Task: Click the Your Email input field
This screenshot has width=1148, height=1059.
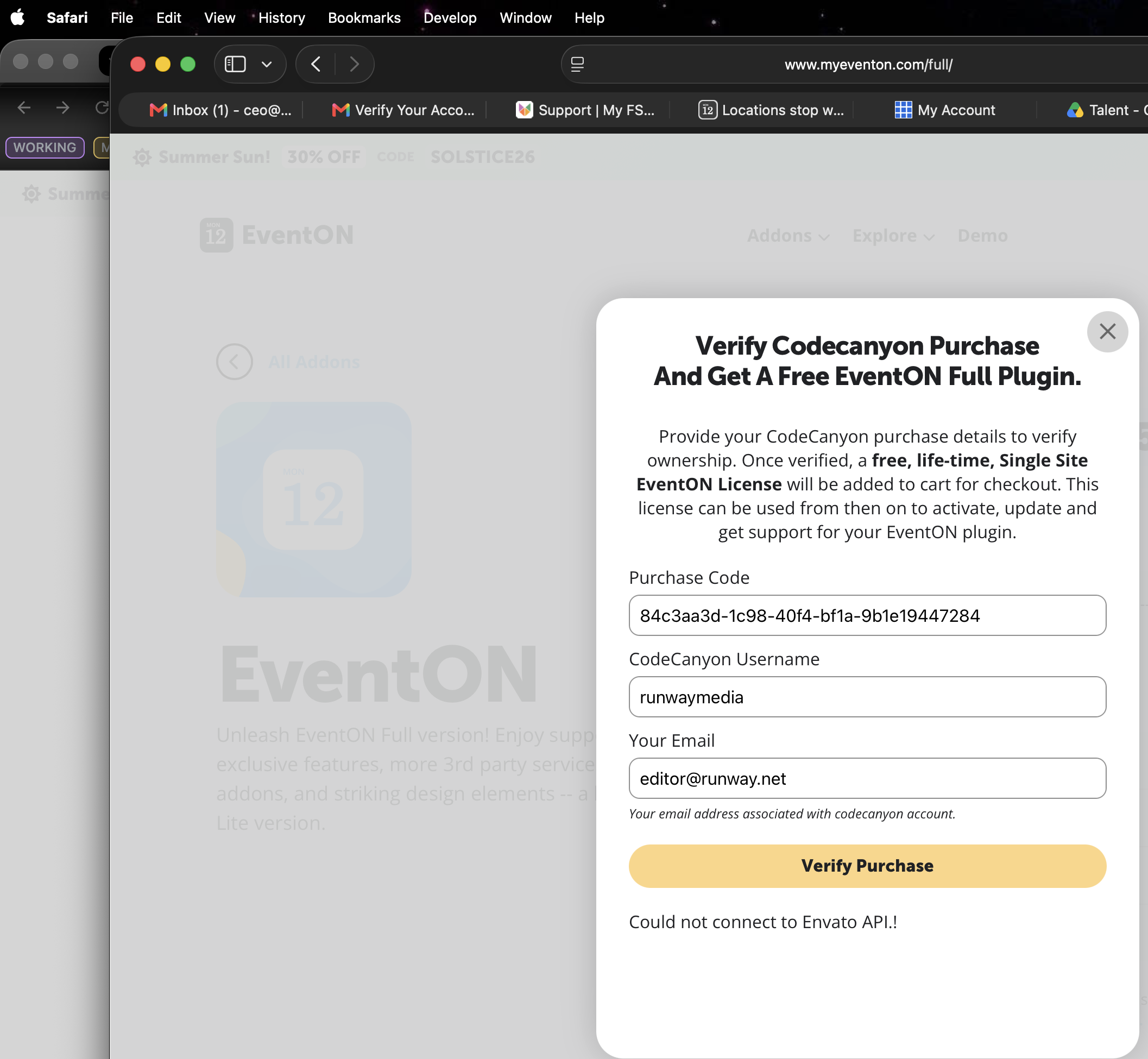Action: (x=867, y=778)
